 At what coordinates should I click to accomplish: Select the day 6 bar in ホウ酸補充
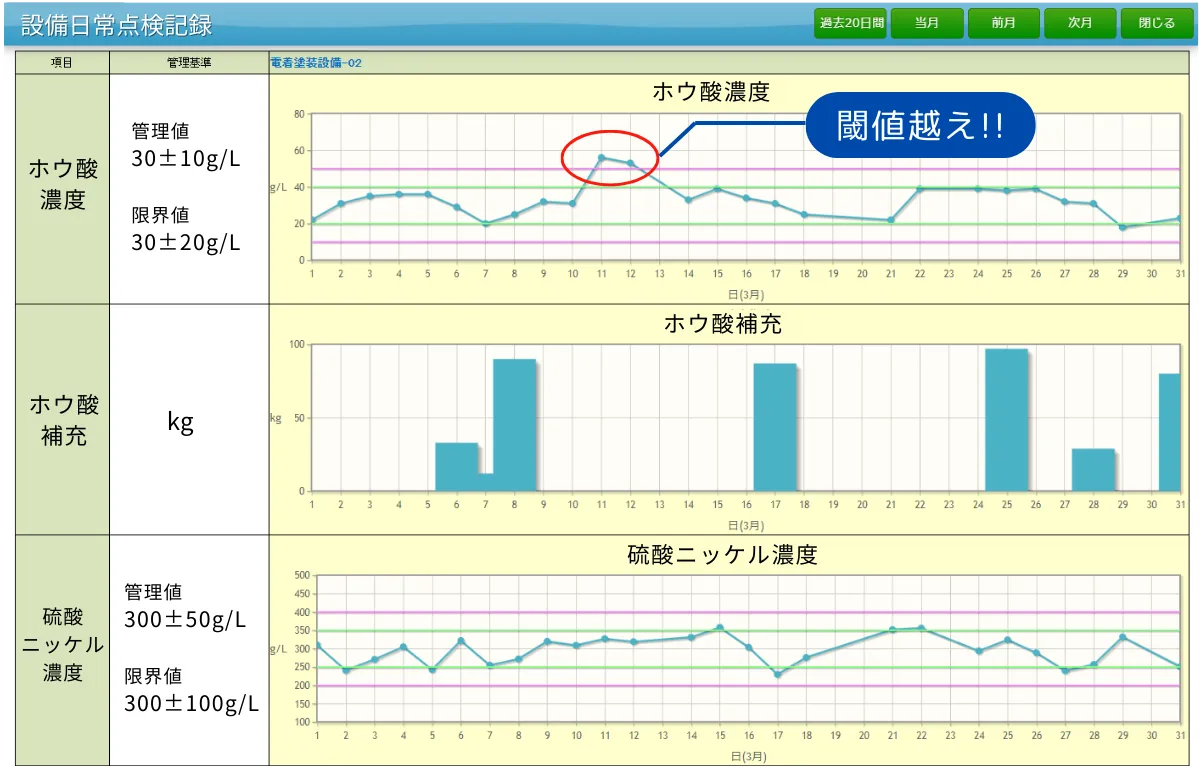tap(457, 467)
